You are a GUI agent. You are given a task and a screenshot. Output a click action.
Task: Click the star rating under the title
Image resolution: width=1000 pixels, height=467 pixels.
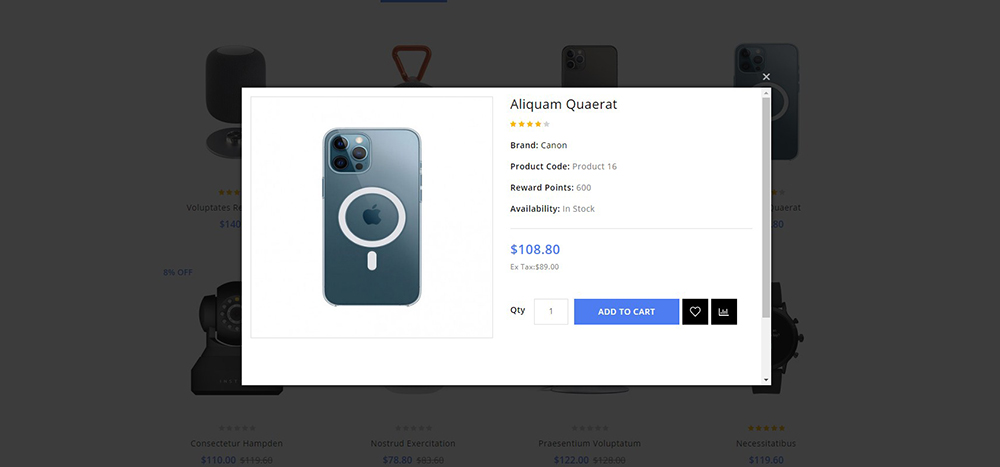[530, 125]
